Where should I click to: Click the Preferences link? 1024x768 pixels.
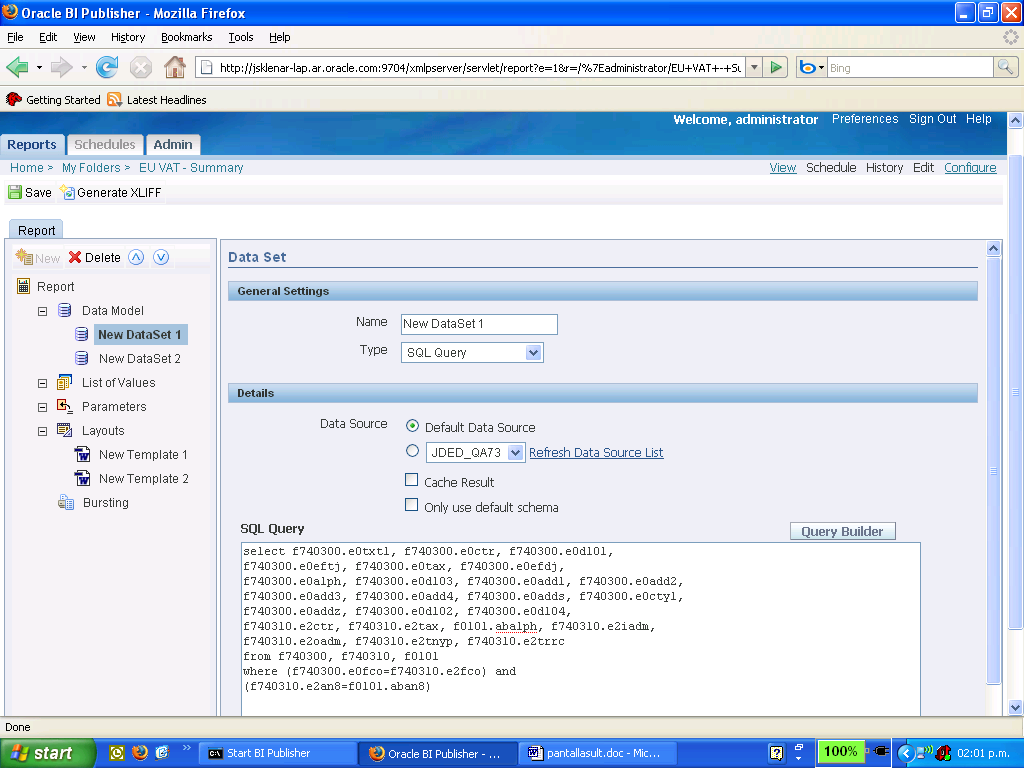865,119
